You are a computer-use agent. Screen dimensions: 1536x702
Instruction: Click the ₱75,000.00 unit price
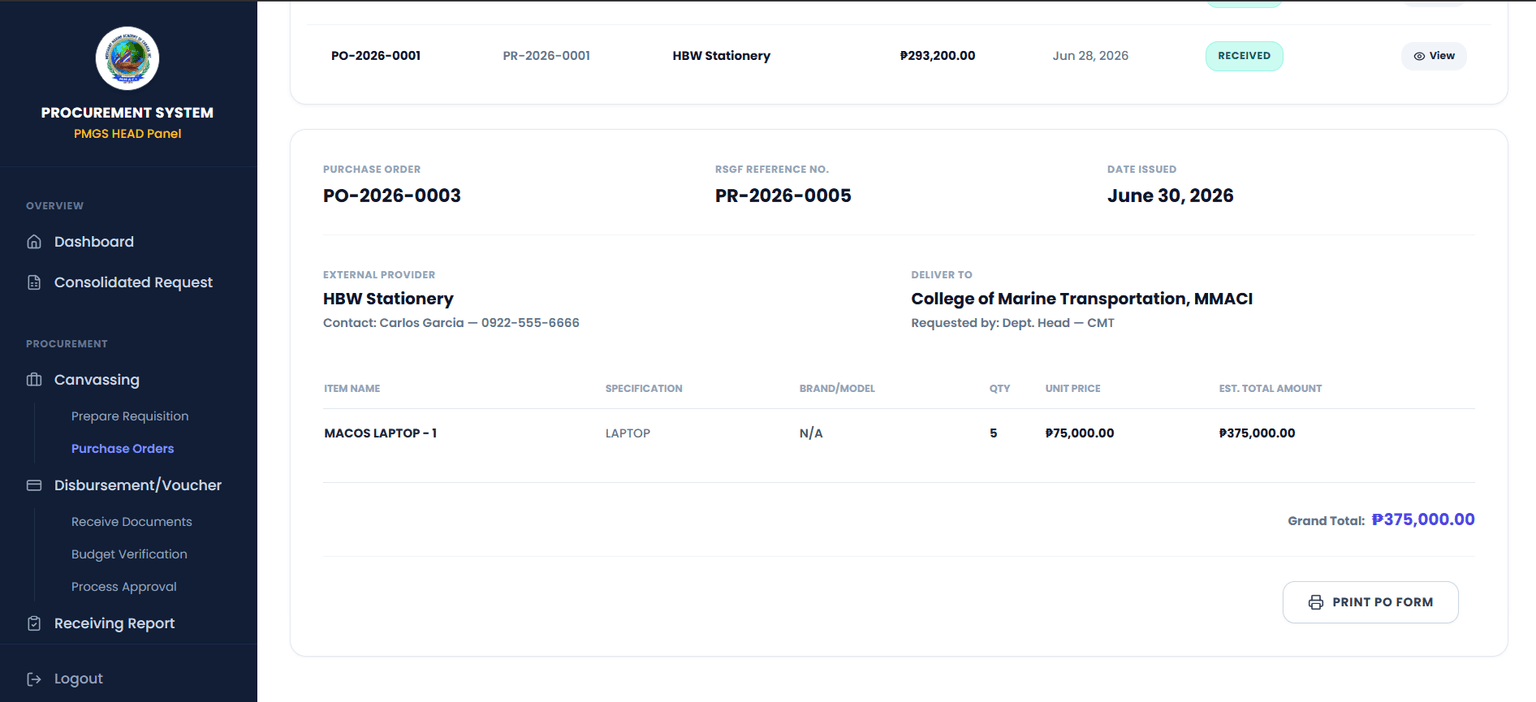(x=1080, y=434)
